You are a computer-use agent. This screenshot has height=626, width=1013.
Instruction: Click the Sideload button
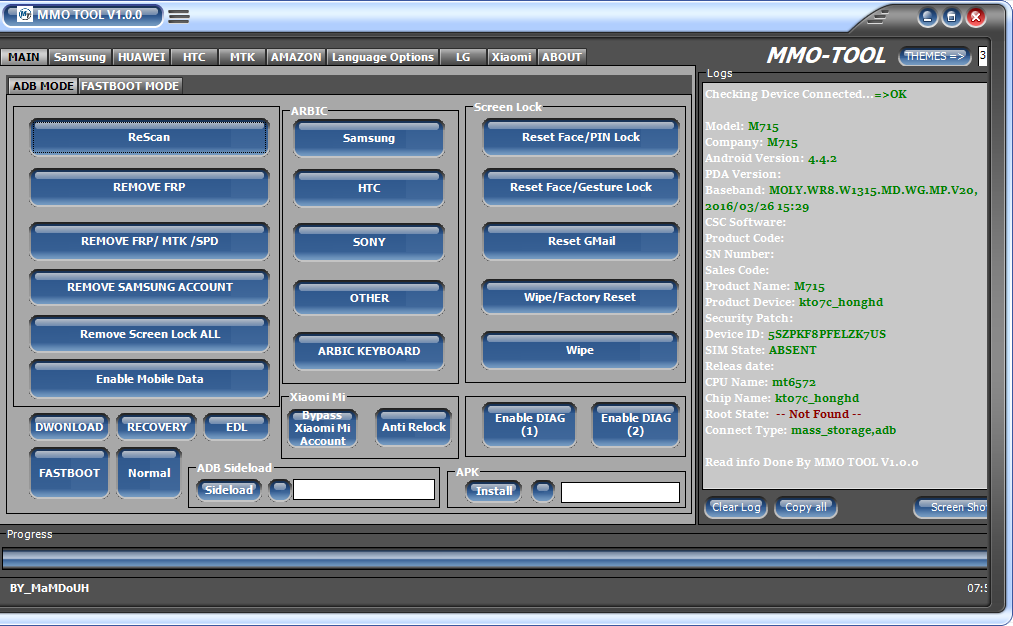(x=229, y=490)
